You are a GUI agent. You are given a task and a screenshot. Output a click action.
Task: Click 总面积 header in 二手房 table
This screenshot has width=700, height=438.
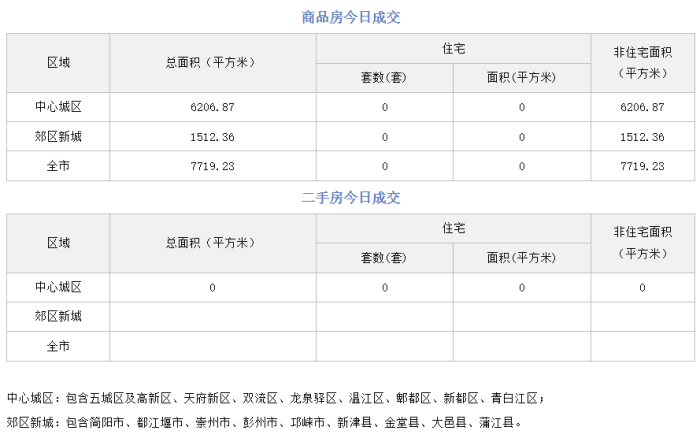[213, 243]
